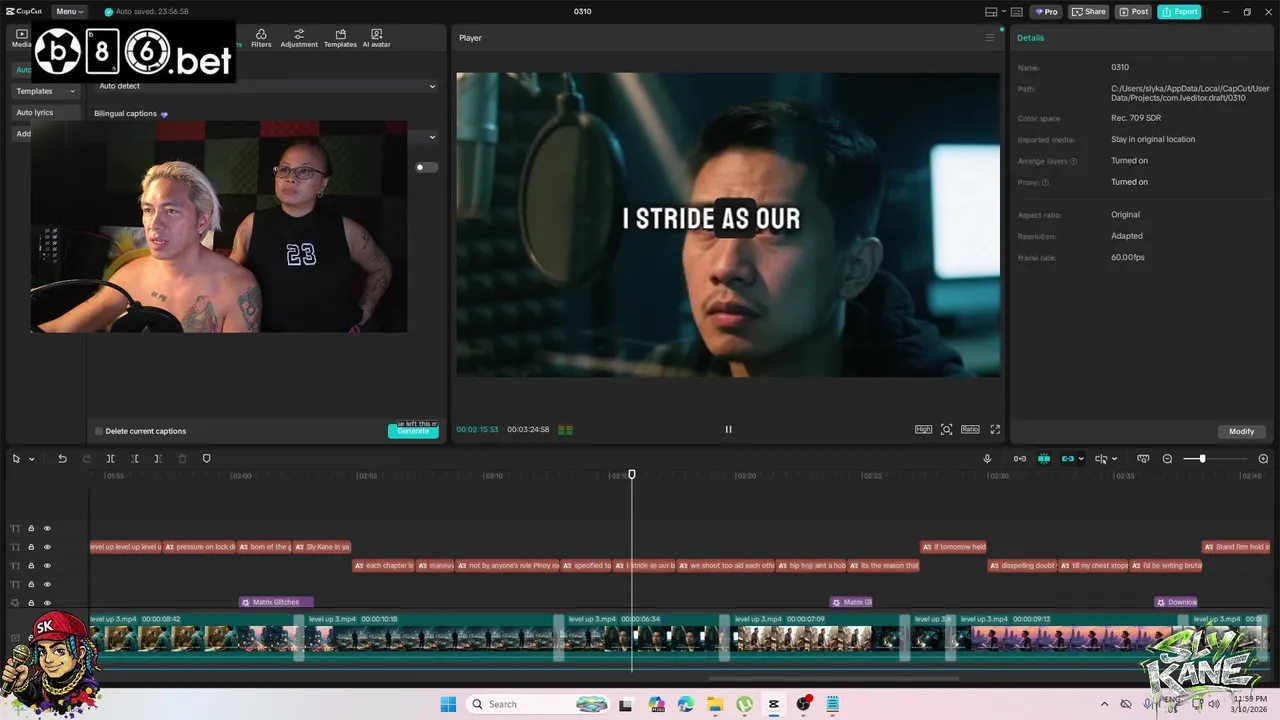The width and height of the screenshot is (1280, 720).
Task: Open the Ratio button in player
Action: (x=970, y=430)
